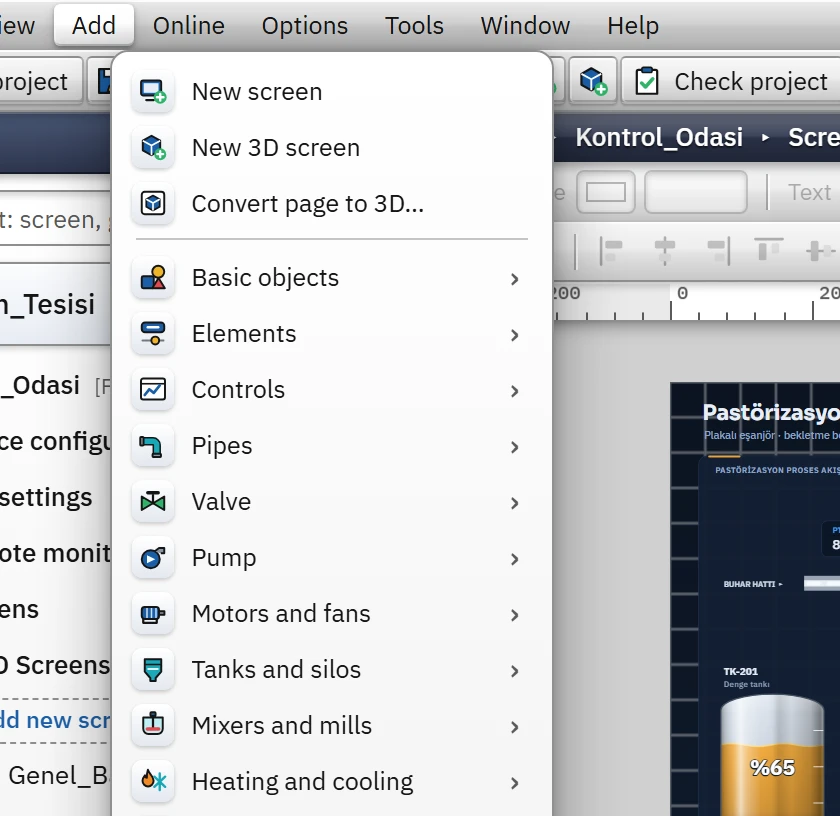Click the TK-201 label on canvas
Image resolution: width=840 pixels, height=816 pixels.
pyautogui.click(x=740, y=671)
